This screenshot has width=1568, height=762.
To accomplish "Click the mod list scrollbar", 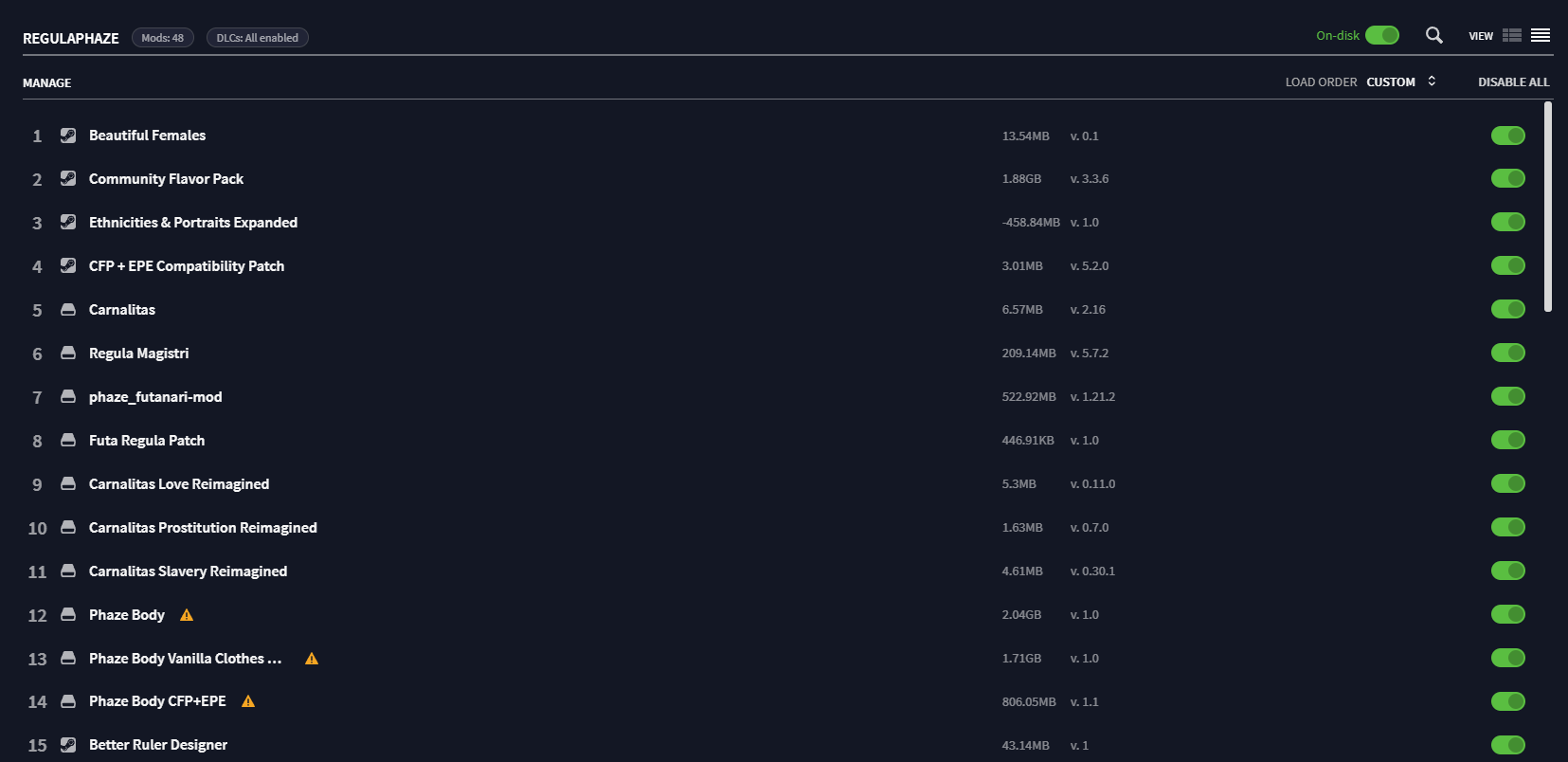I will [x=1548, y=207].
